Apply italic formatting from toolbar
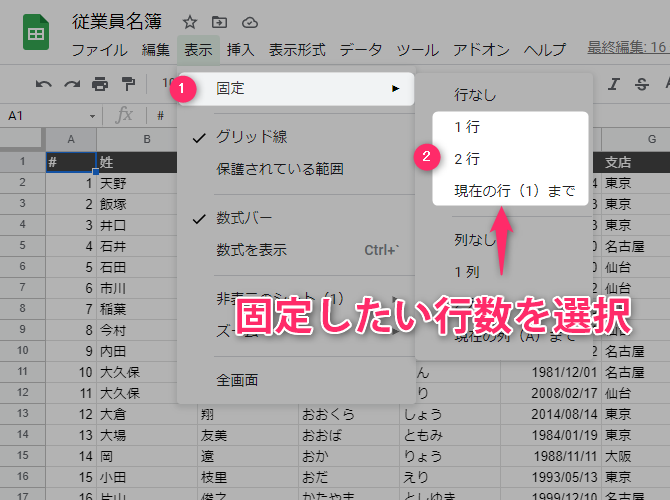670x500 pixels. click(x=614, y=84)
